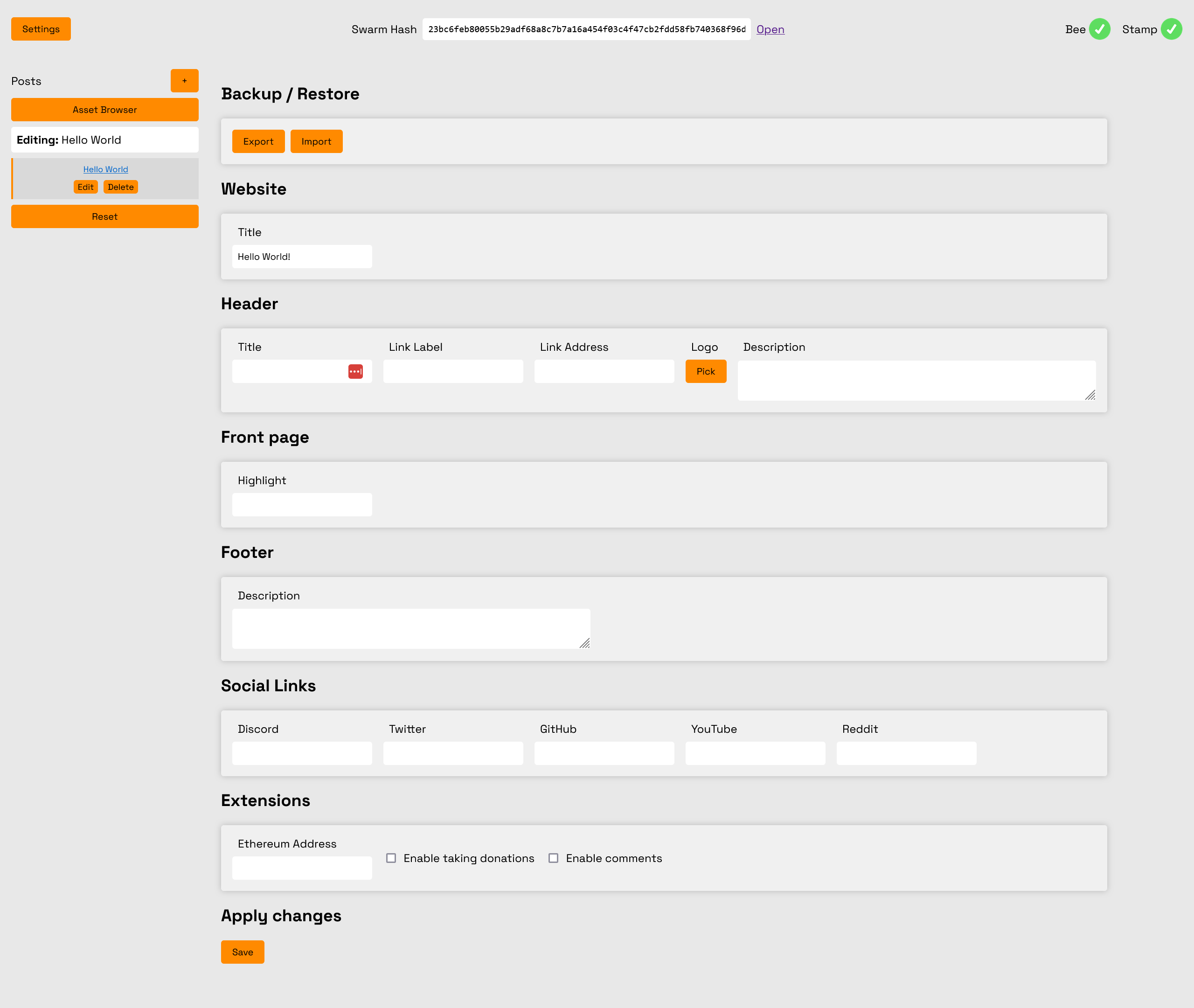The width and height of the screenshot is (1194, 1008).
Task: Click the Stamp status green checkmark
Action: coord(1171,29)
